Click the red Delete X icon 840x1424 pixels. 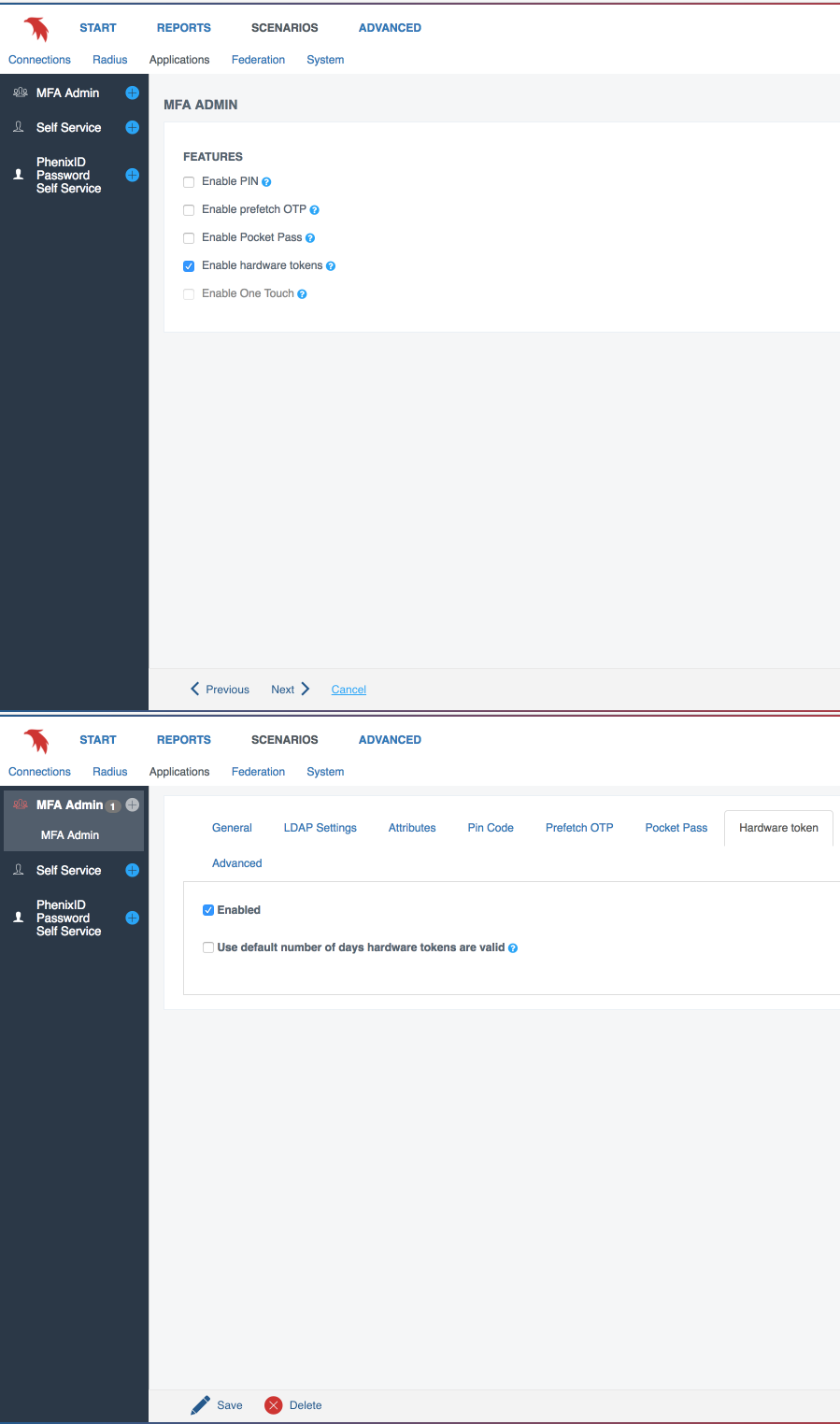click(274, 1405)
